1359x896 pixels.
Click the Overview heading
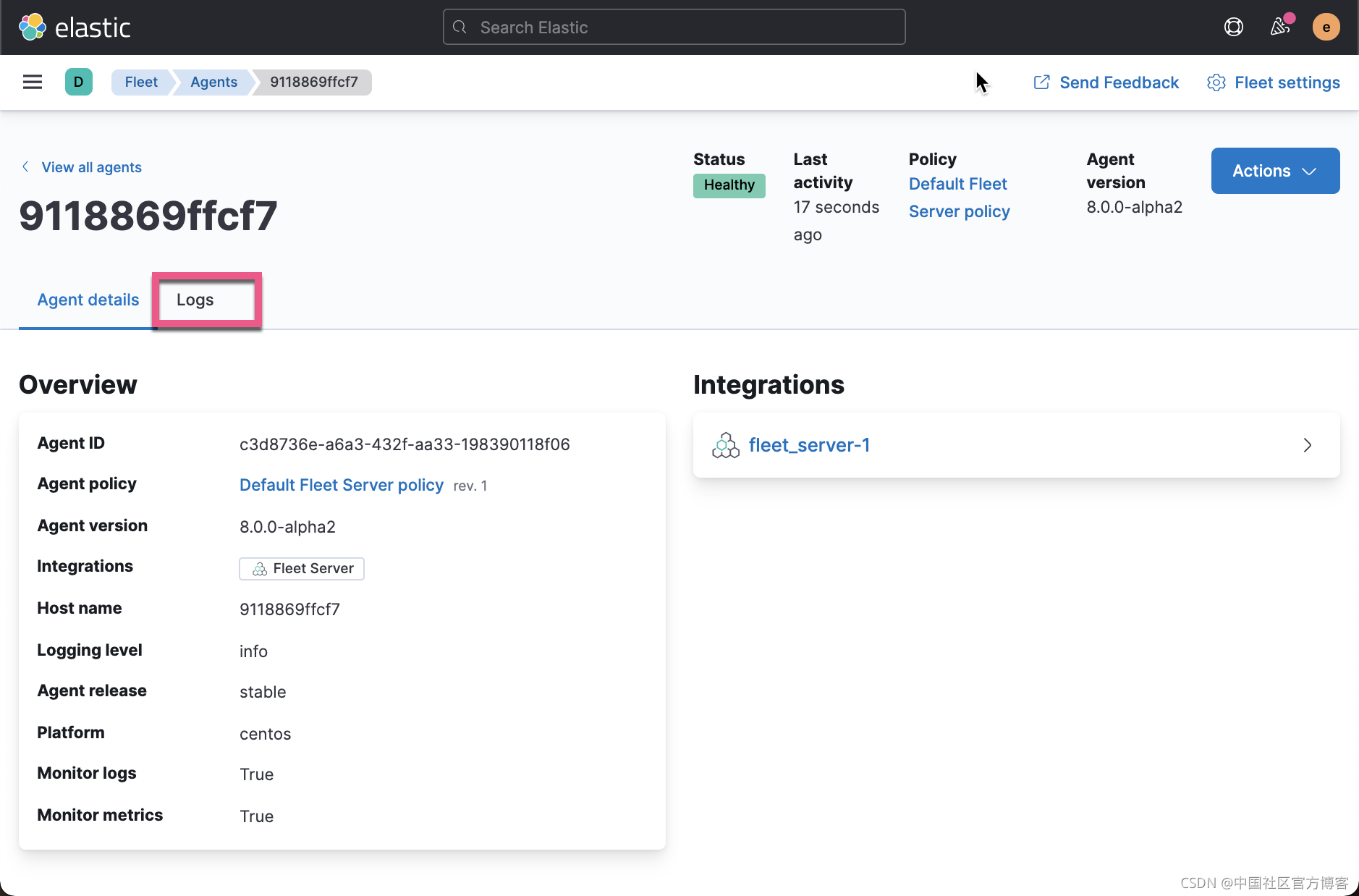tap(78, 385)
